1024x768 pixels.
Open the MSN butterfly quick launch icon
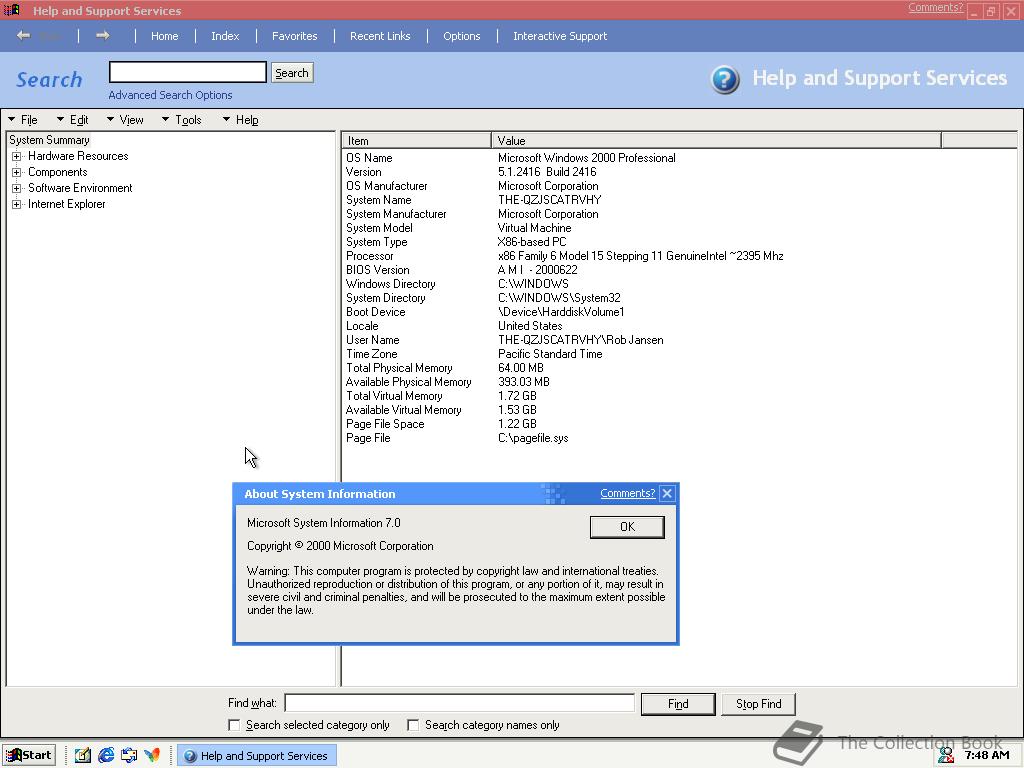pos(152,755)
